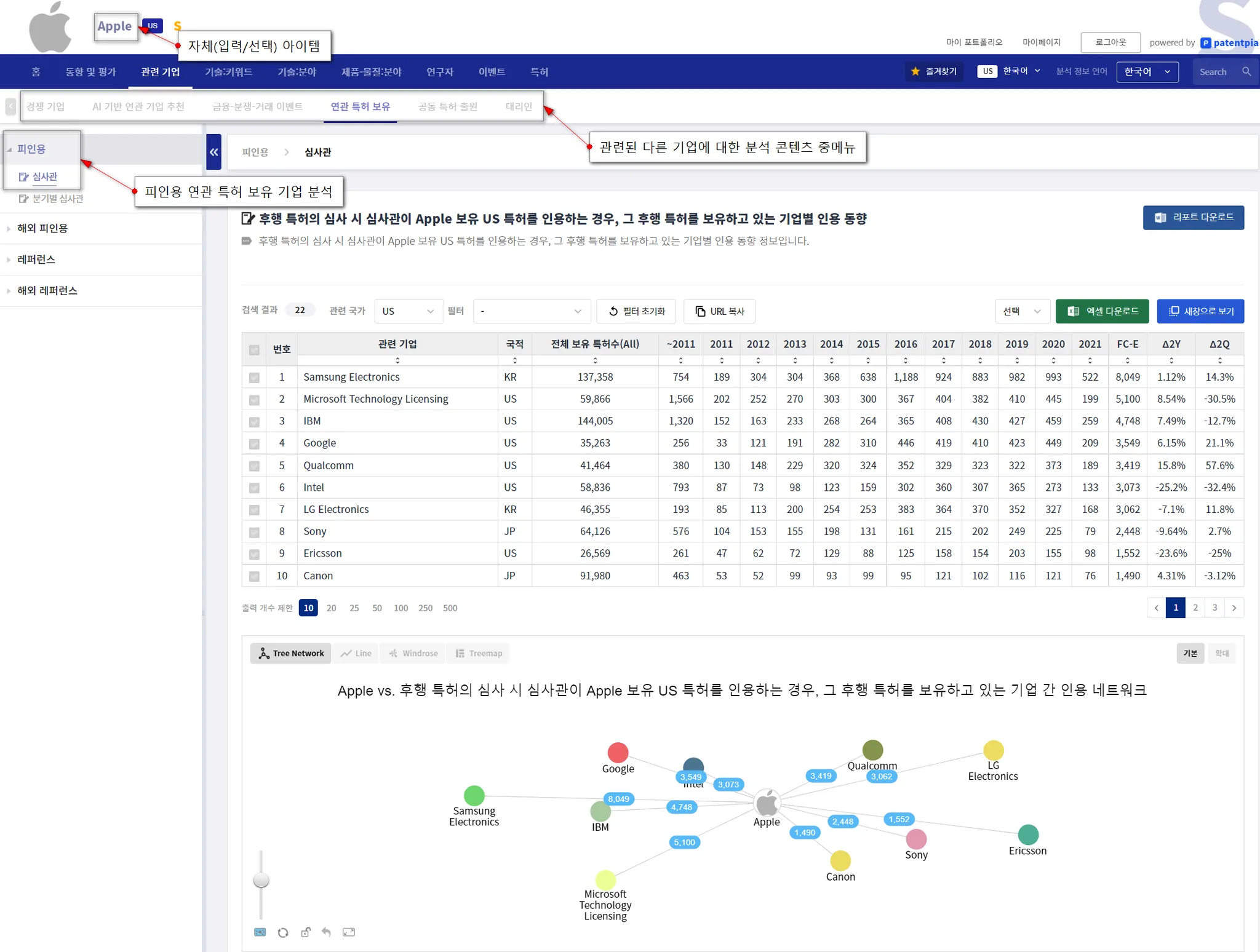Expand the 레퍼런스 sidebar section
The width and height of the screenshot is (1260, 952).
[36, 260]
